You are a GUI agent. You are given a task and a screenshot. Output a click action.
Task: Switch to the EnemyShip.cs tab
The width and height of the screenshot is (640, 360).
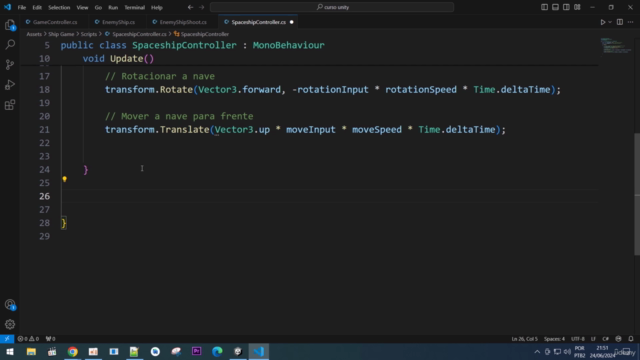tap(118, 22)
